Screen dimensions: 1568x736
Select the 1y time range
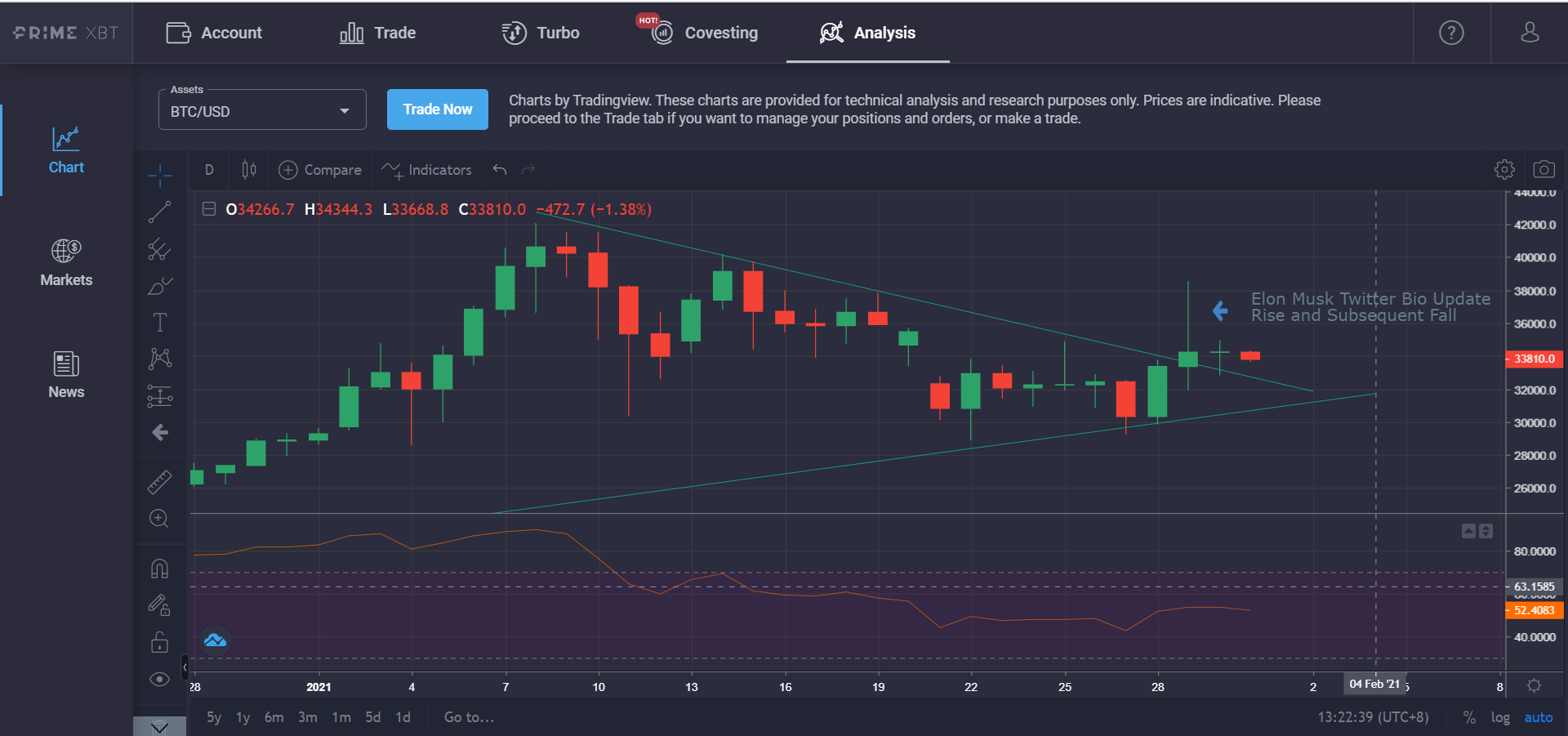pyautogui.click(x=242, y=716)
